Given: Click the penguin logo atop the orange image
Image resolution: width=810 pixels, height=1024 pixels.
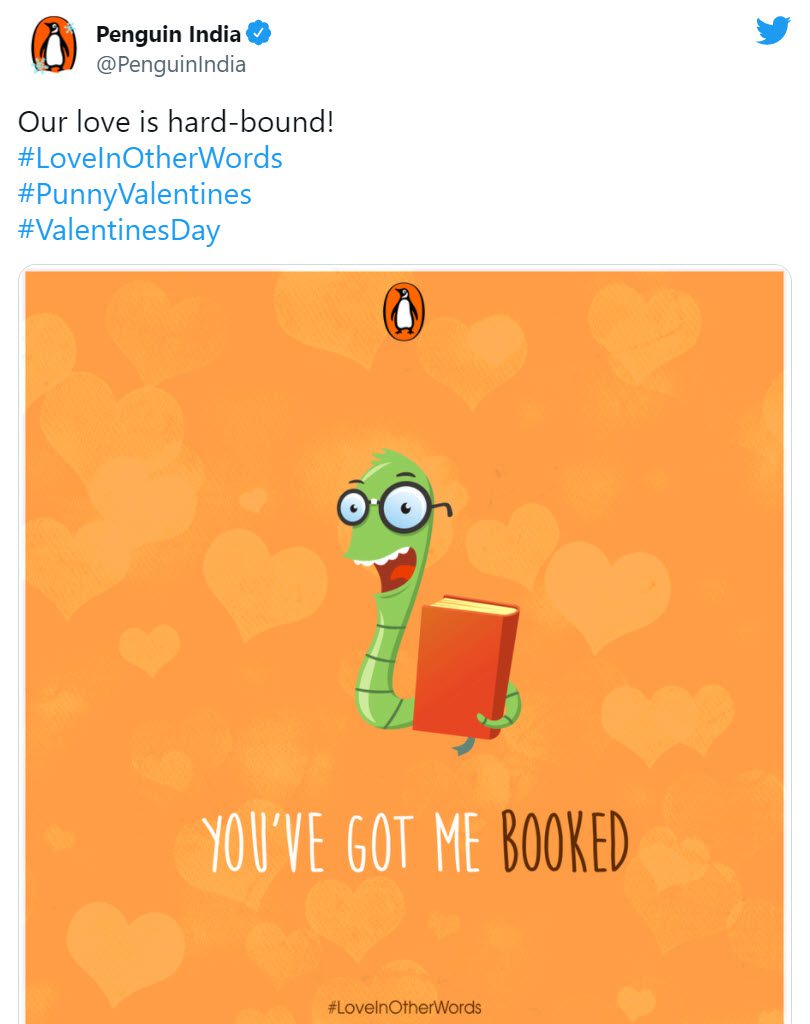Looking at the screenshot, I should pos(404,312).
